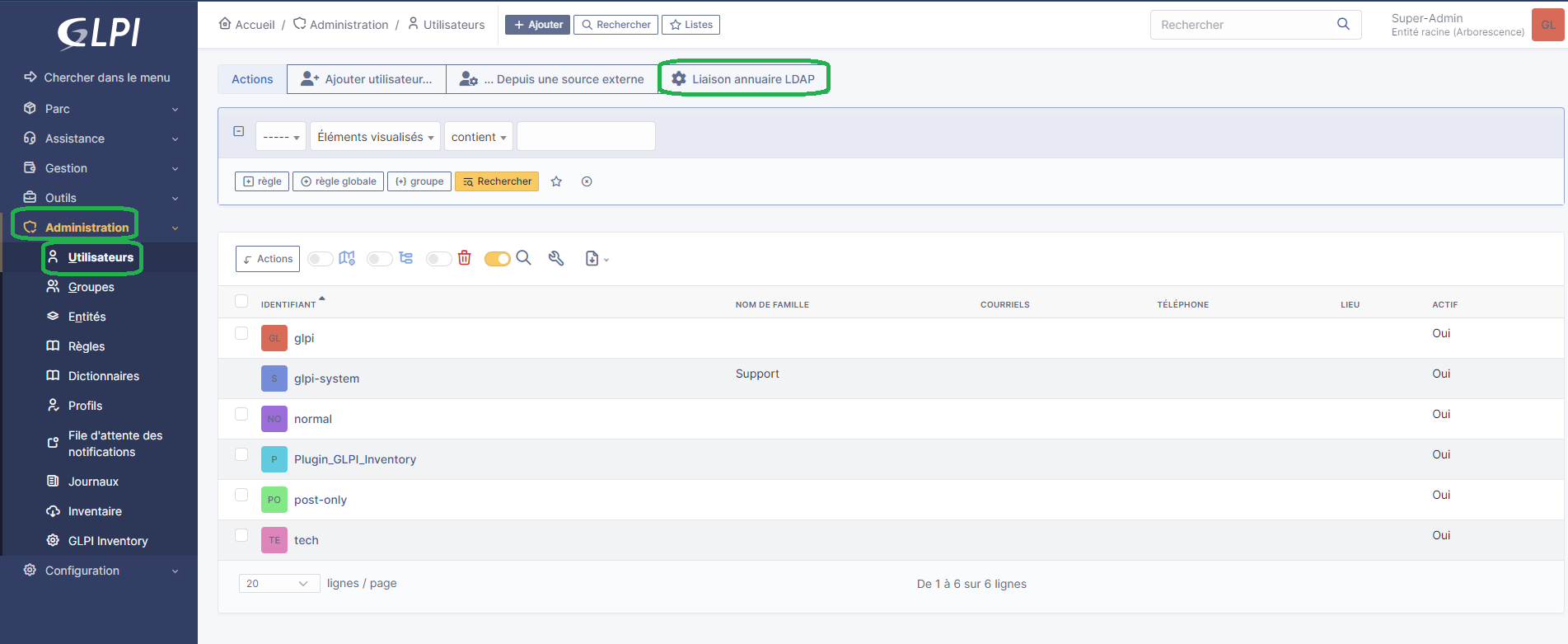Viewport: 1568px width, 644px height.
Task: Open the Éléments visualisés dropdown
Action: [x=375, y=136]
